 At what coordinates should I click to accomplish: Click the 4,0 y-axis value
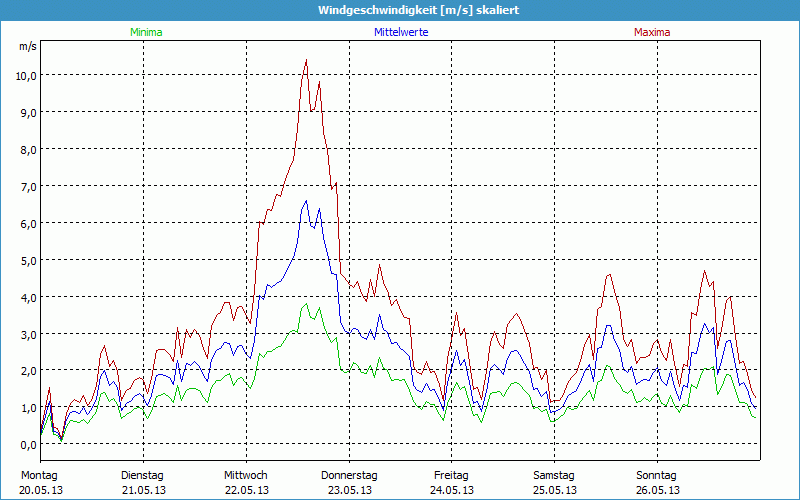coord(29,297)
